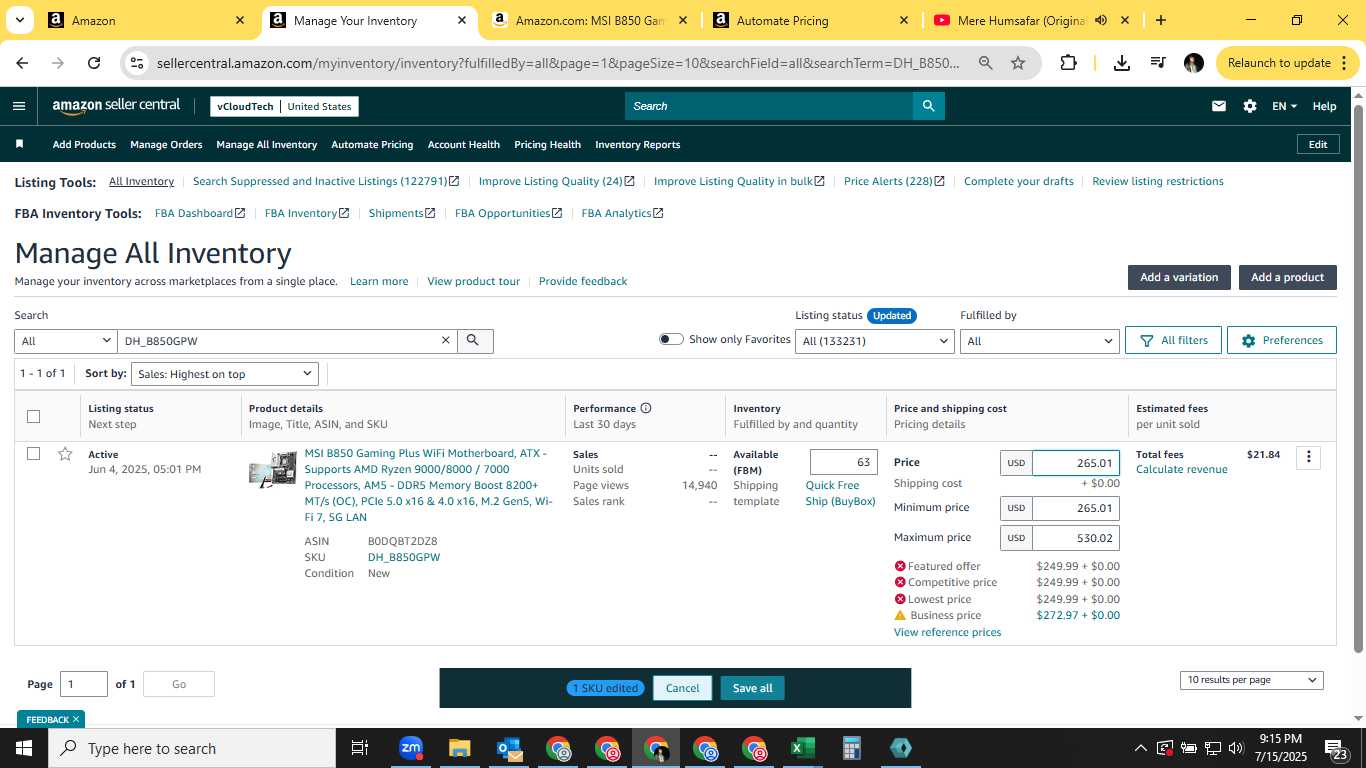
Task: Clear the DH_B850GPW search term
Action: 446,340
